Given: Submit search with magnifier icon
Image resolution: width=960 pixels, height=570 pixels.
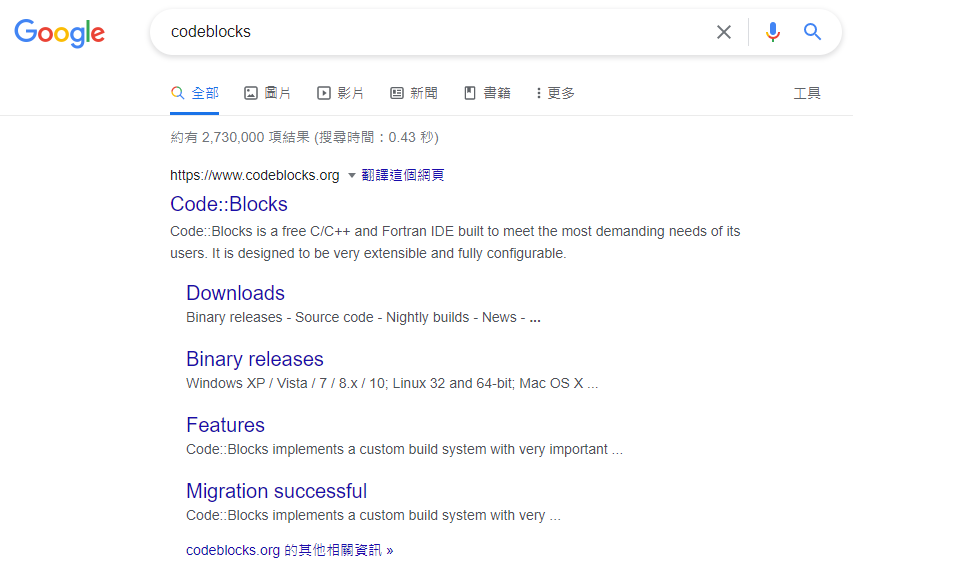Looking at the screenshot, I should [x=812, y=31].
